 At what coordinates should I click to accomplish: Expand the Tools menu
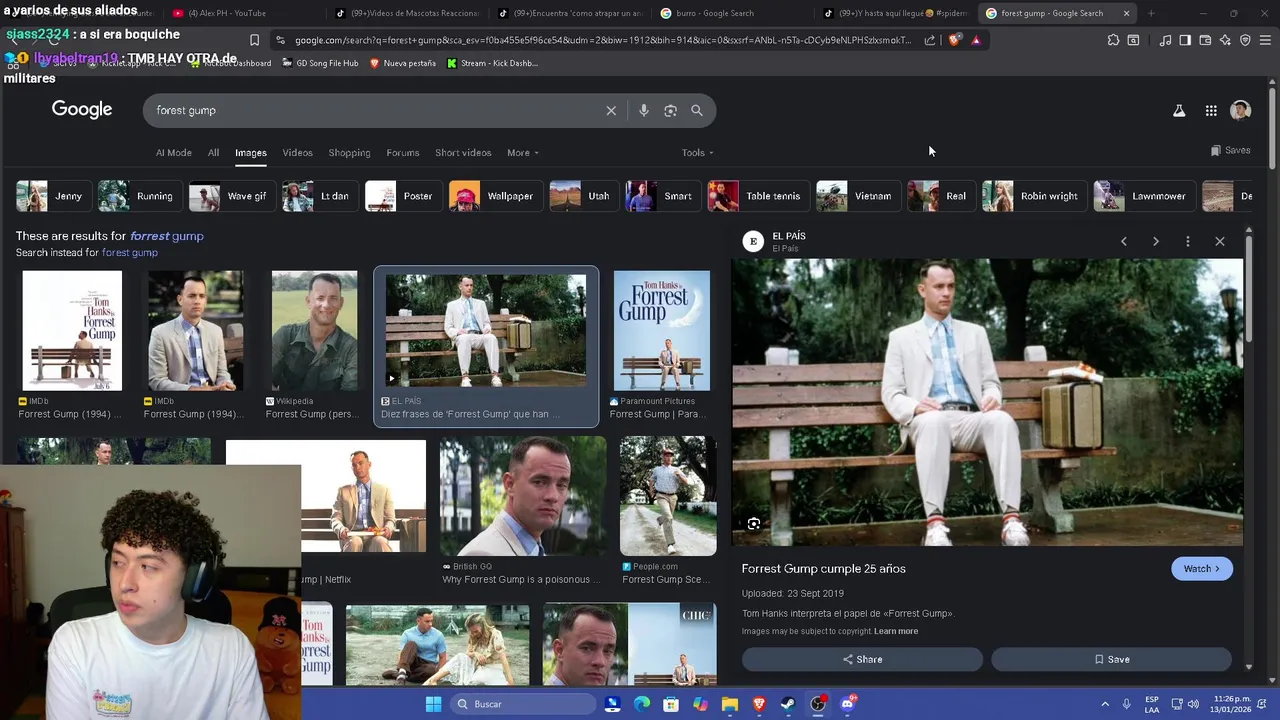[698, 153]
